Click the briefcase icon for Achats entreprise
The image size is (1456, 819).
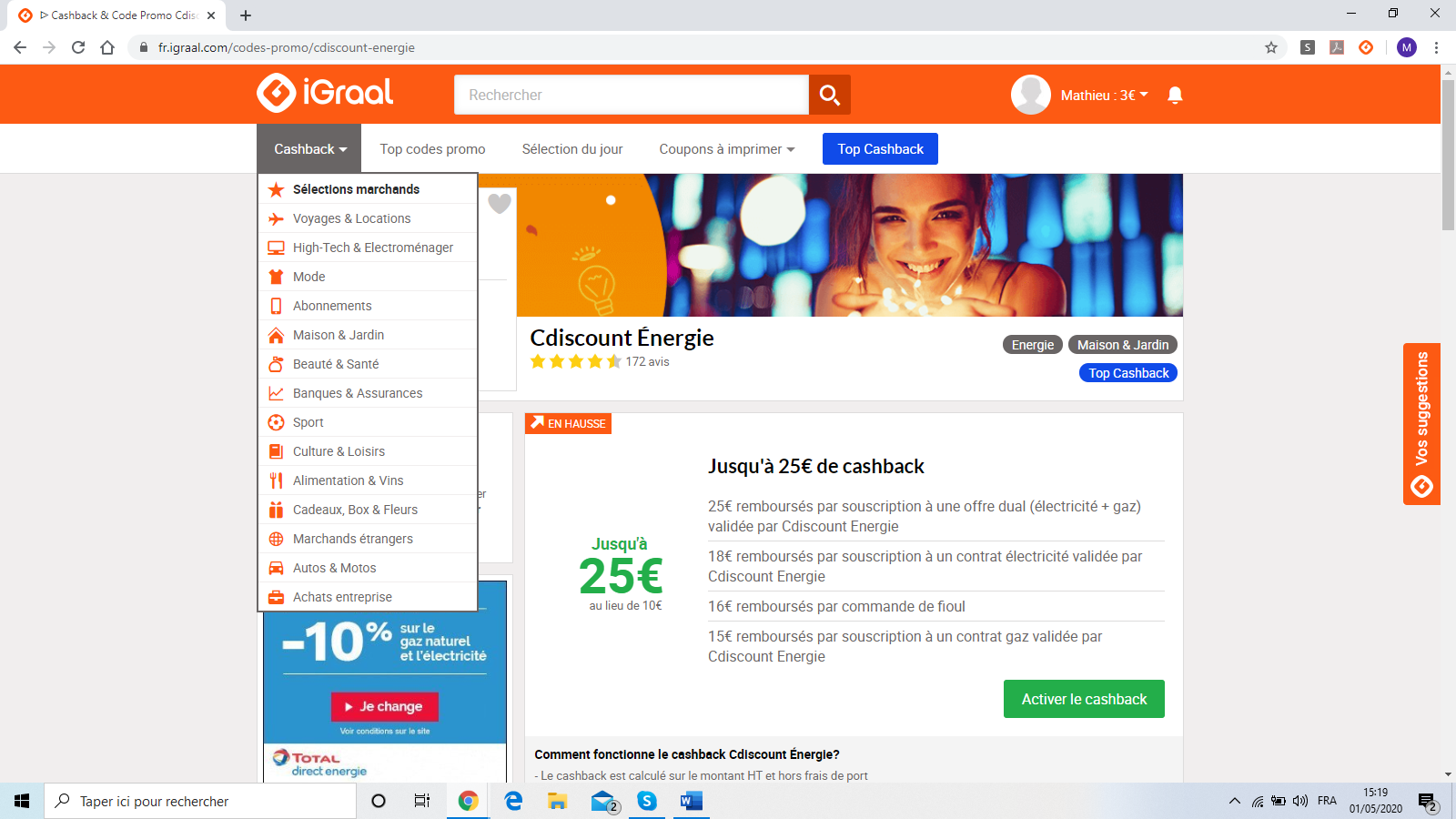[277, 597]
